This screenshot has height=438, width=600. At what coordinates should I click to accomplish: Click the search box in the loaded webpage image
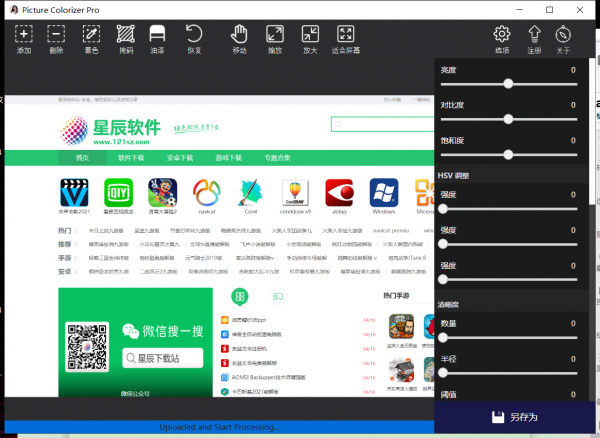pos(383,124)
